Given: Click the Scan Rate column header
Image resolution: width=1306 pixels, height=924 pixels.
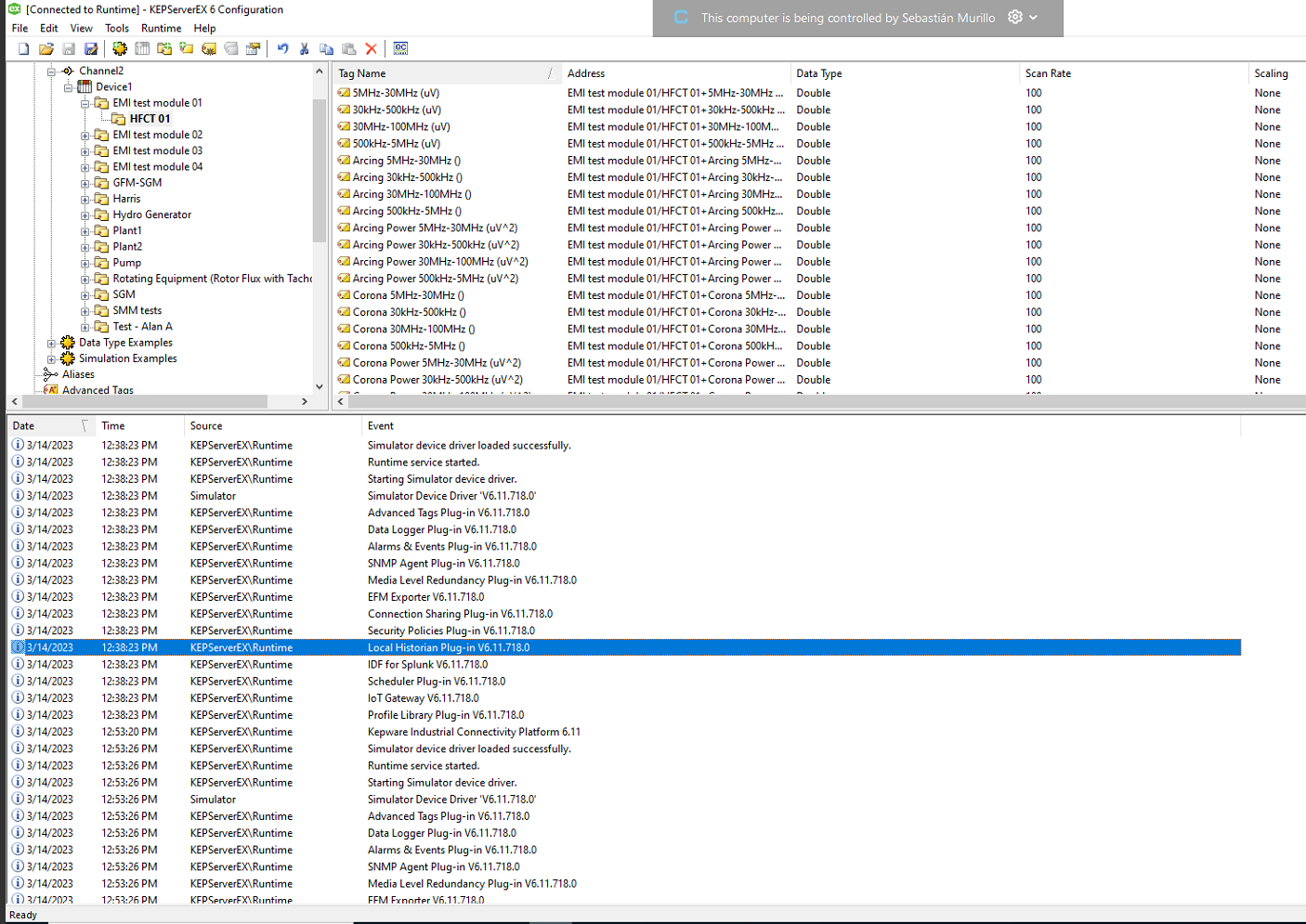Looking at the screenshot, I should click(1133, 73).
